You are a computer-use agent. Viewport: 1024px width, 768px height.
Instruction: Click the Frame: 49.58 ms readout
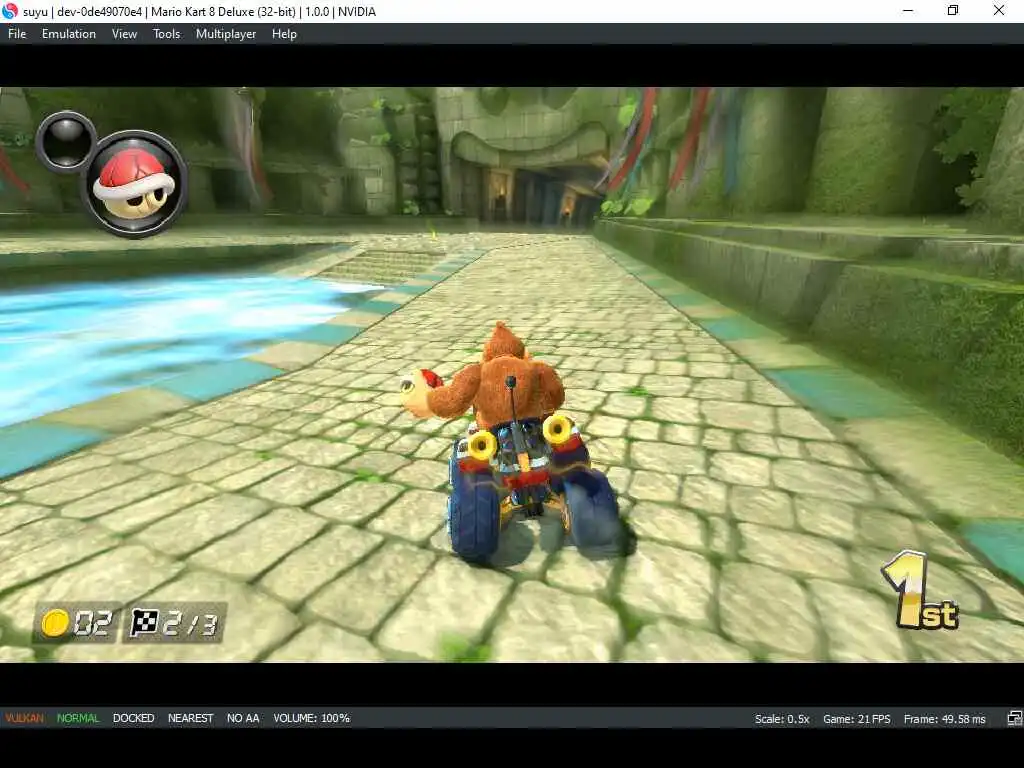[944, 718]
